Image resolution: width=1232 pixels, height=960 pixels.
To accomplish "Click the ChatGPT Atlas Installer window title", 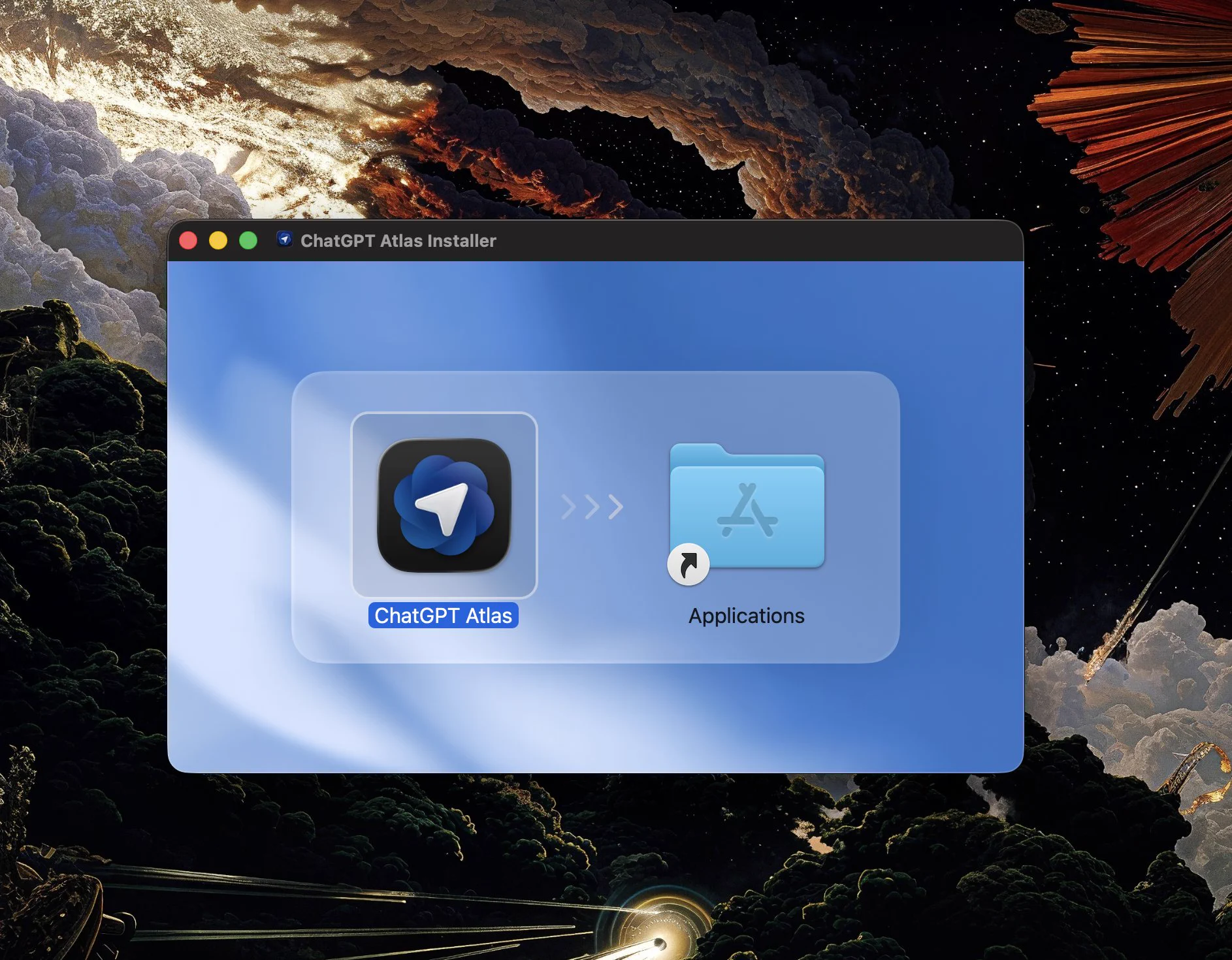I will pyautogui.click(x=398, y=241).
